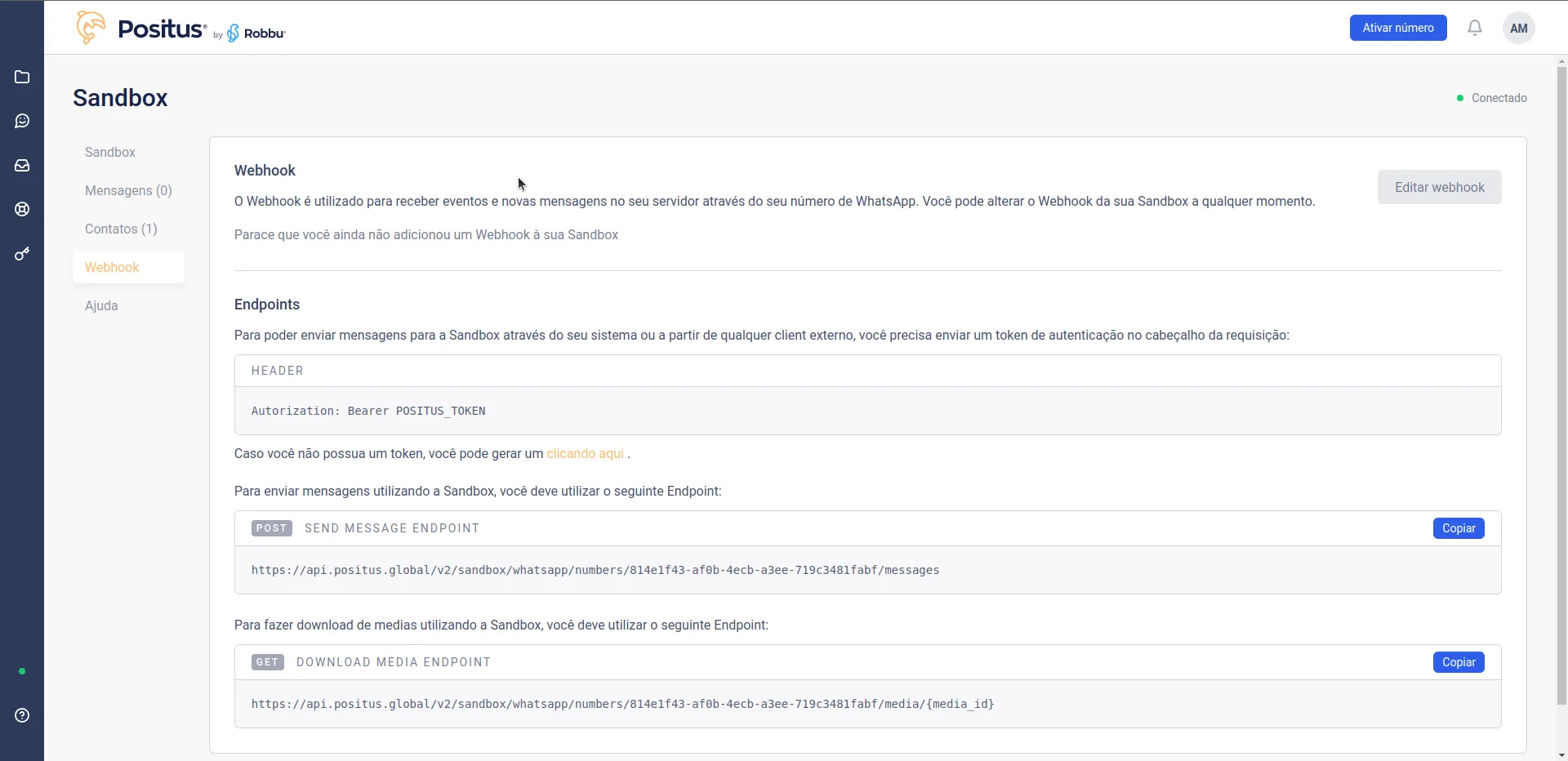Image resolution: width=1568 pixels, height=761 pixels.
Task: Open notifications bell icon
Action: pos(1475,28)
